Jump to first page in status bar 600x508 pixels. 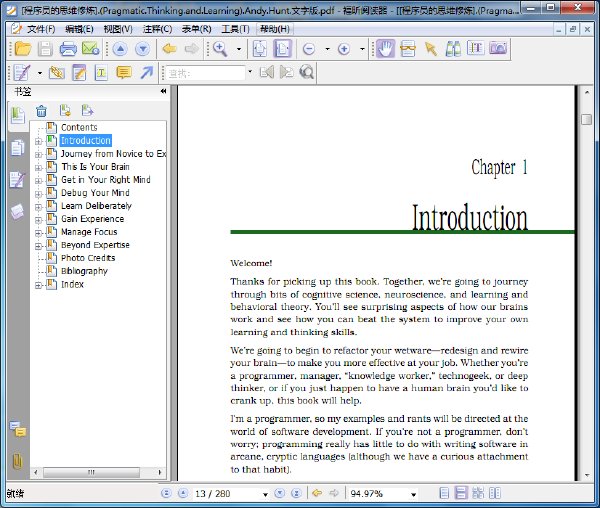[166, 493]
